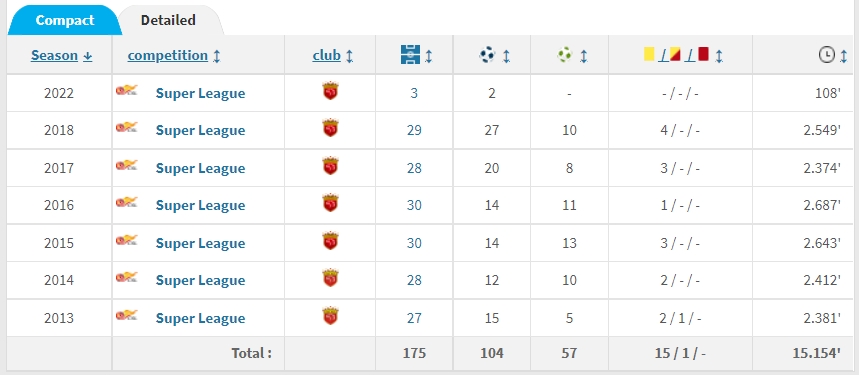The width and height of the screenshot is (859, 375).
Task: Click Super League logo in 2018 row
Action: (x=127, y=128)
